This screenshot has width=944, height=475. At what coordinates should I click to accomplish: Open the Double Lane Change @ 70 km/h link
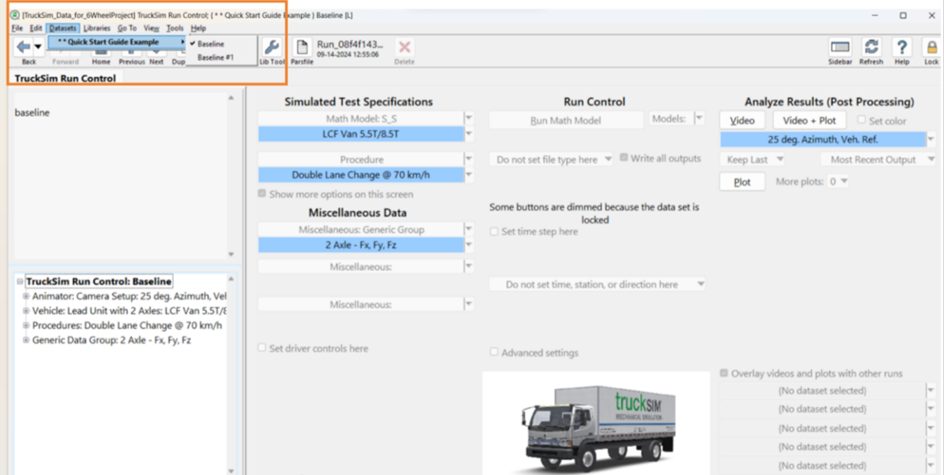click(361, 175)
